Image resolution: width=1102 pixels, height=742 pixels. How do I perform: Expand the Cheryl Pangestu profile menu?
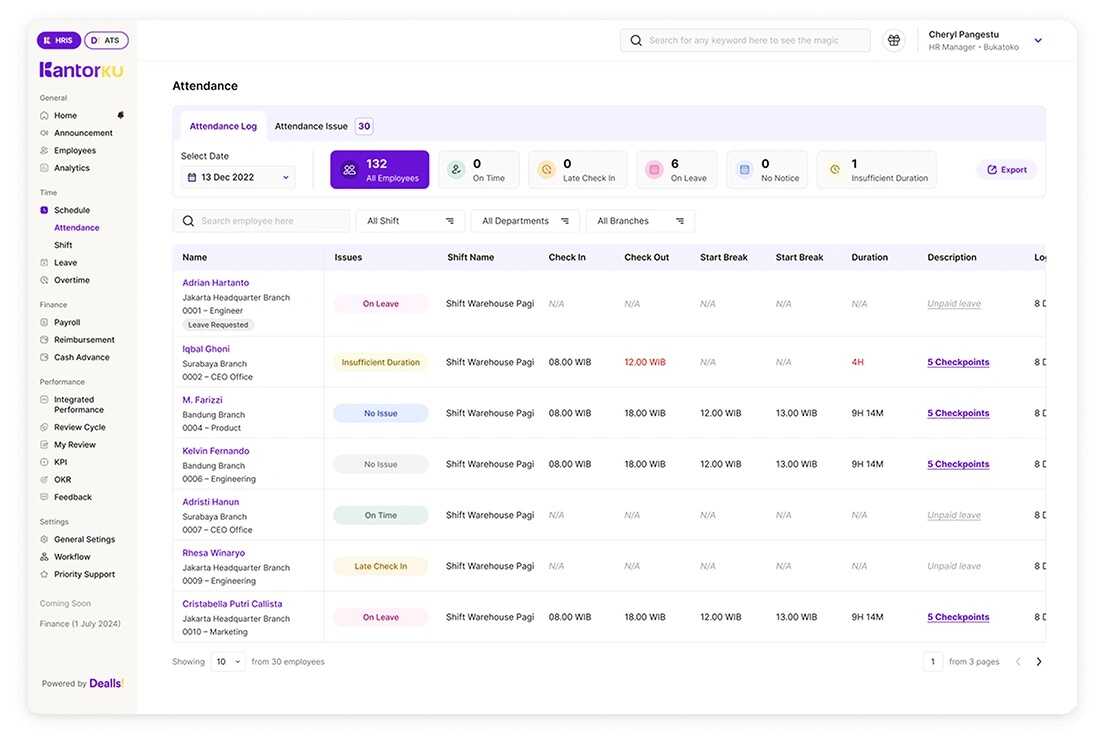point(1038,41)
